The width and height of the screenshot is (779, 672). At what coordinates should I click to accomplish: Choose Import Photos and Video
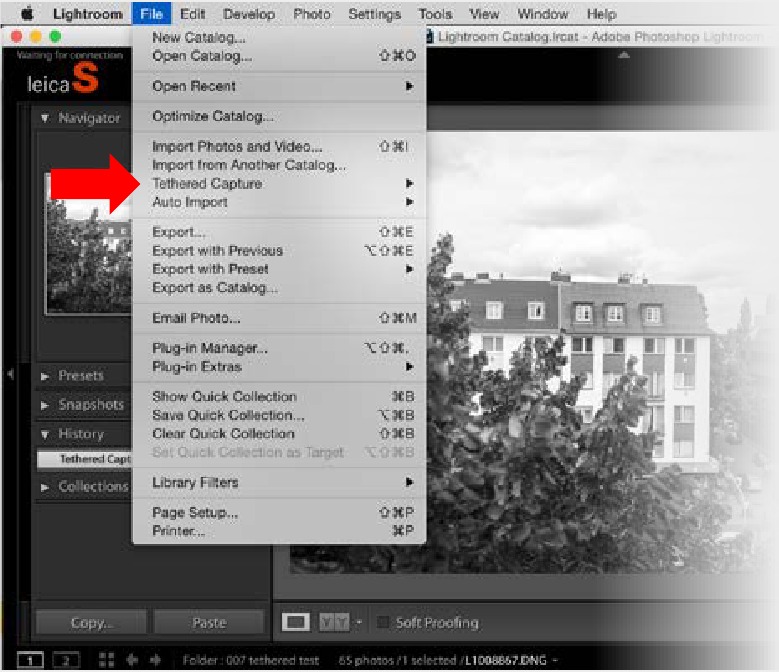[279, 147]
